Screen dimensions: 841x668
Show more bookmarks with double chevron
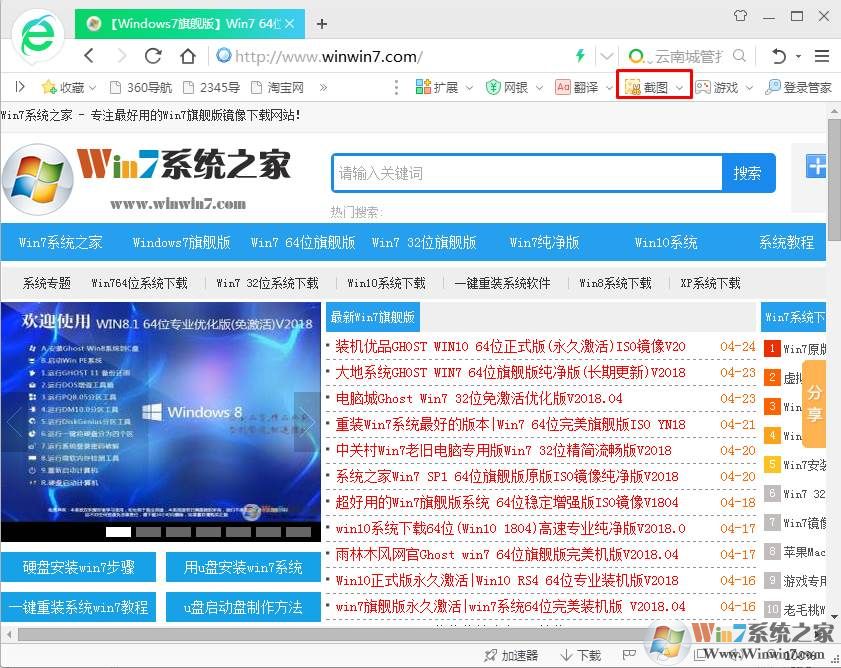tap(323, 87)
